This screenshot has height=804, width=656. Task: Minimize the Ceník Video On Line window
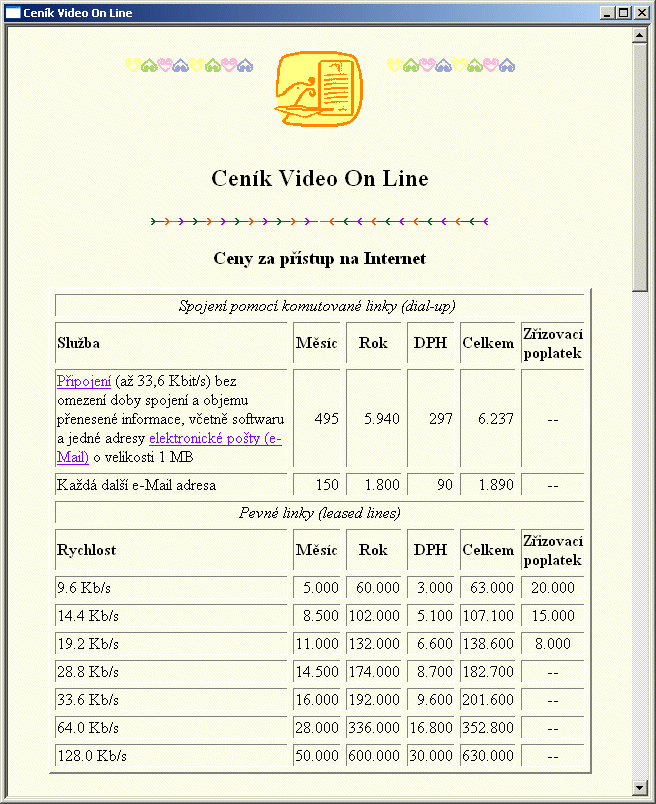[x=607, y=13]
